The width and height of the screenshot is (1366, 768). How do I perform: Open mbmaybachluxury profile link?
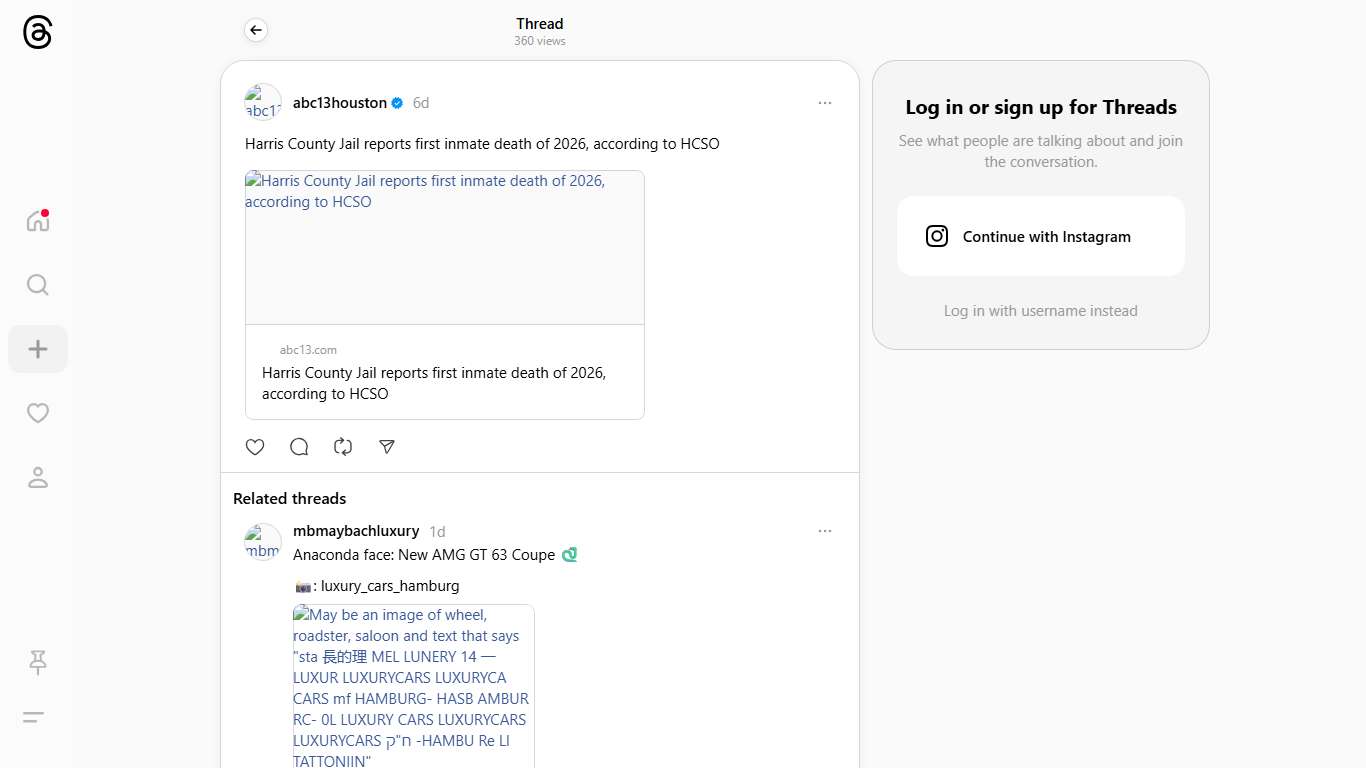[356, 531]
